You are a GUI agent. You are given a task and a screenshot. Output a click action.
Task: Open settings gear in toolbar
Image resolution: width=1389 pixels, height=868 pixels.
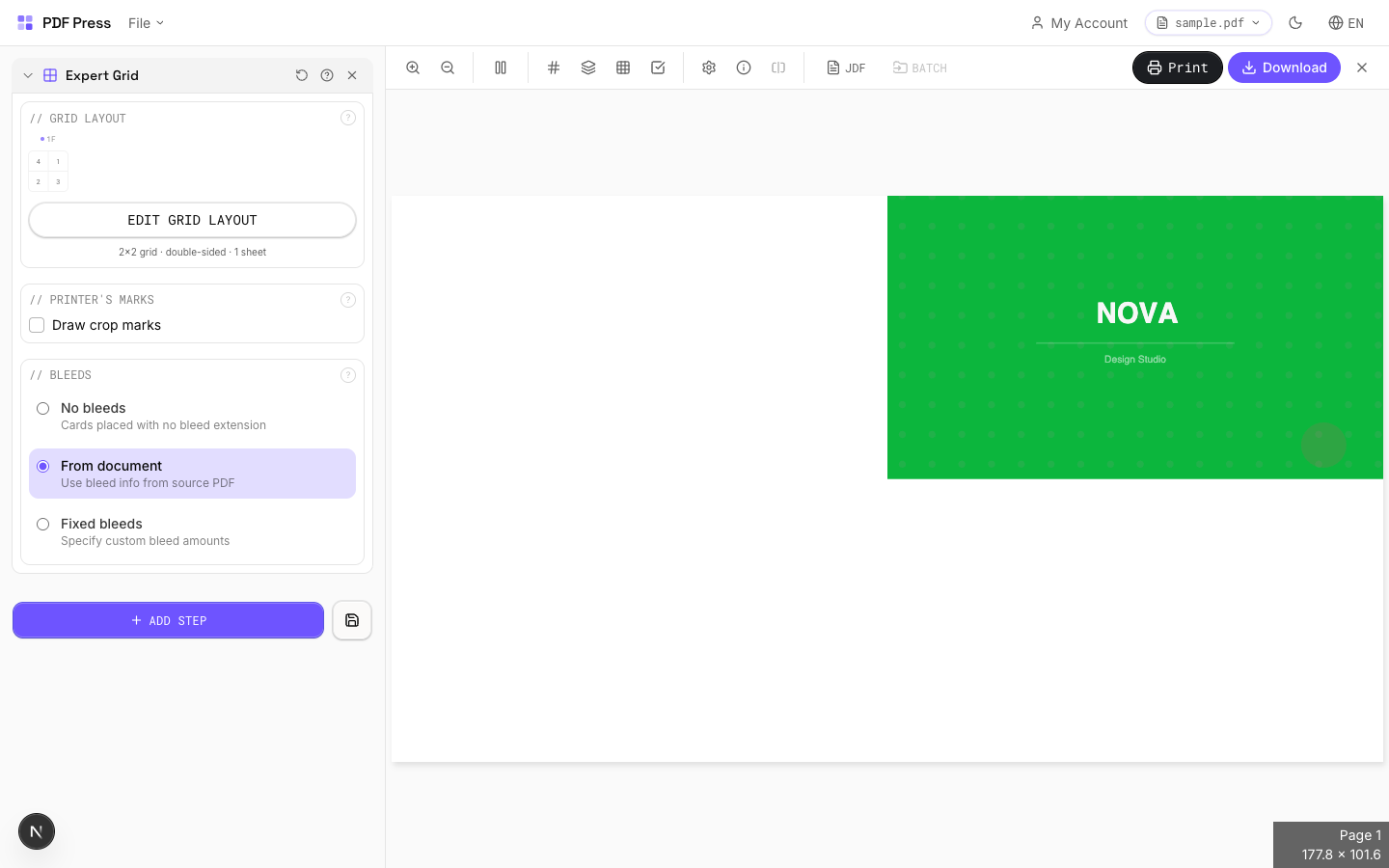point(709,68)
